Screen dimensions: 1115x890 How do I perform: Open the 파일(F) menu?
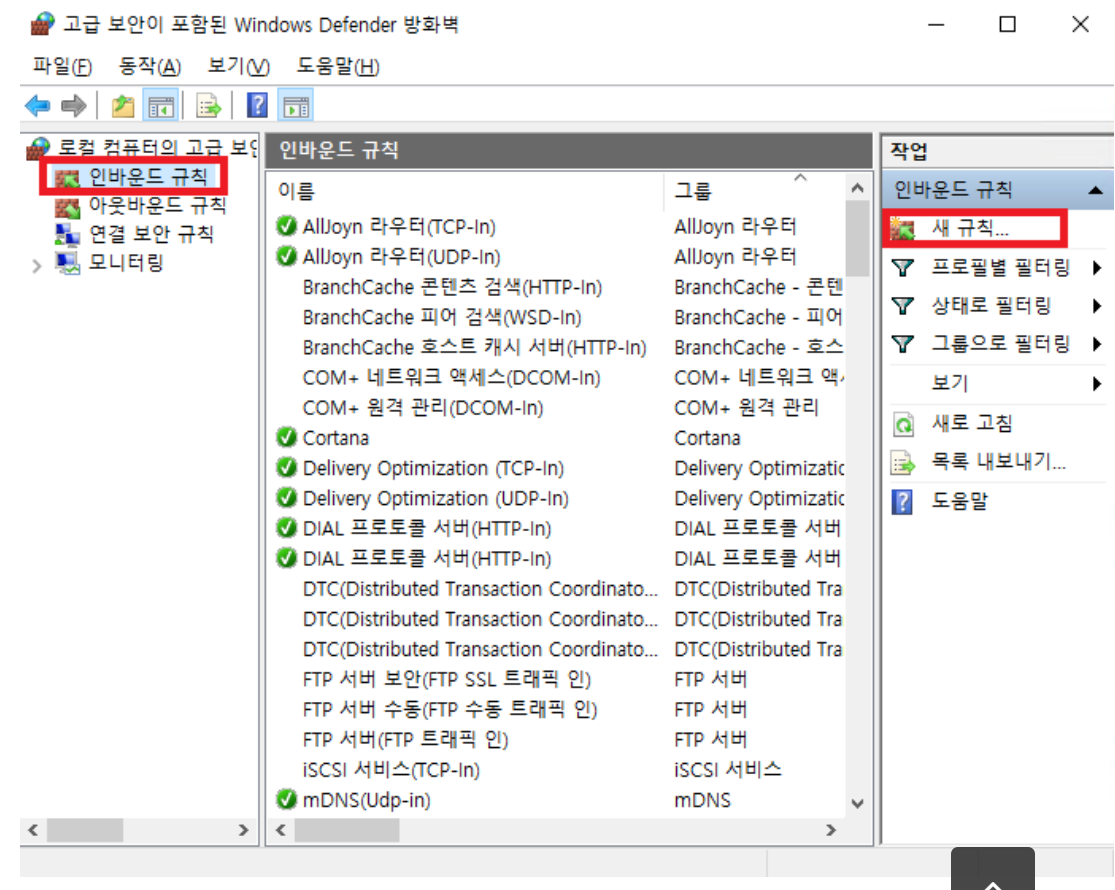[x=63, y=67]
